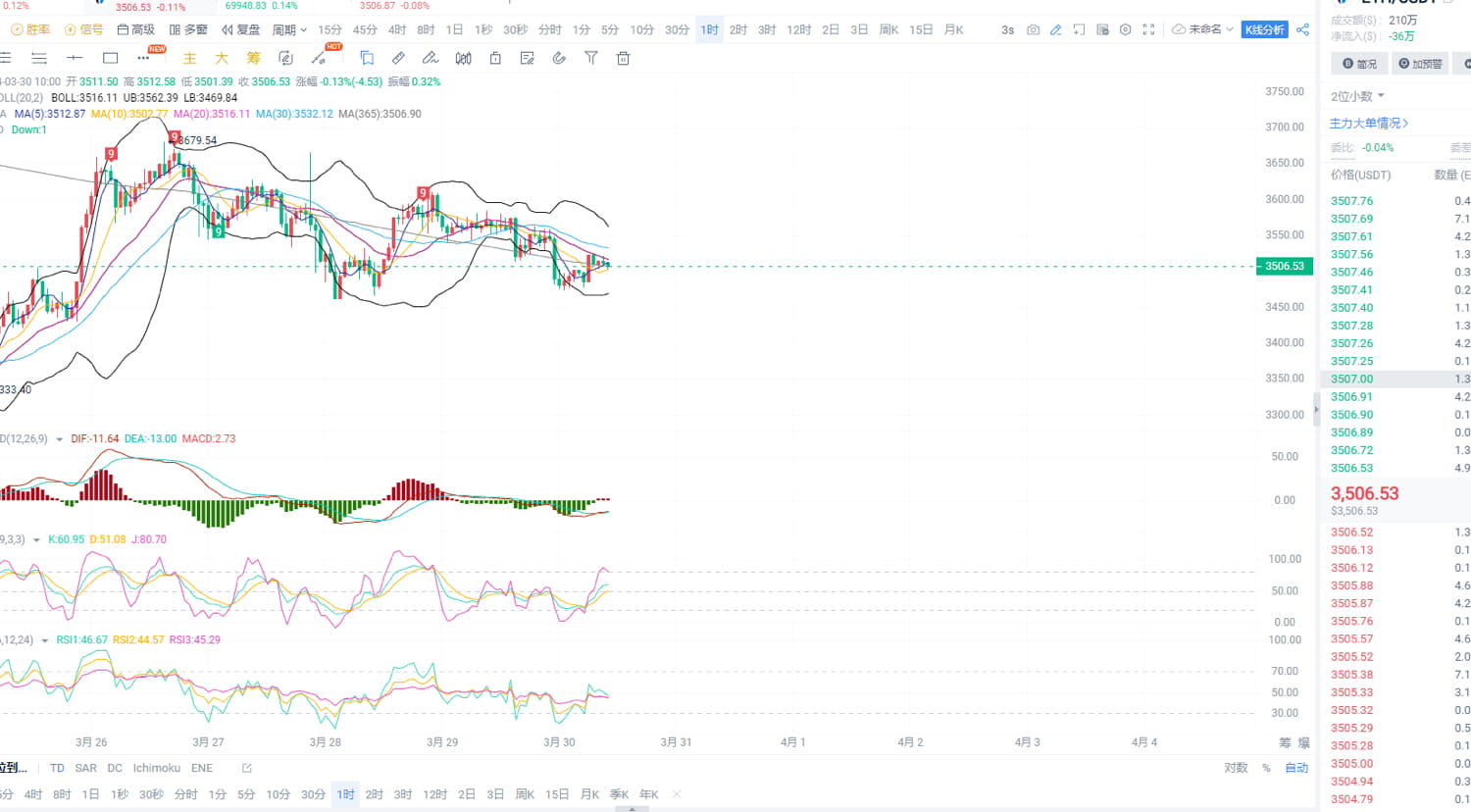Click the candlestick style icon
Image resolution: width=1471 pixels, height=812 pixels.
tap(463, 58)
